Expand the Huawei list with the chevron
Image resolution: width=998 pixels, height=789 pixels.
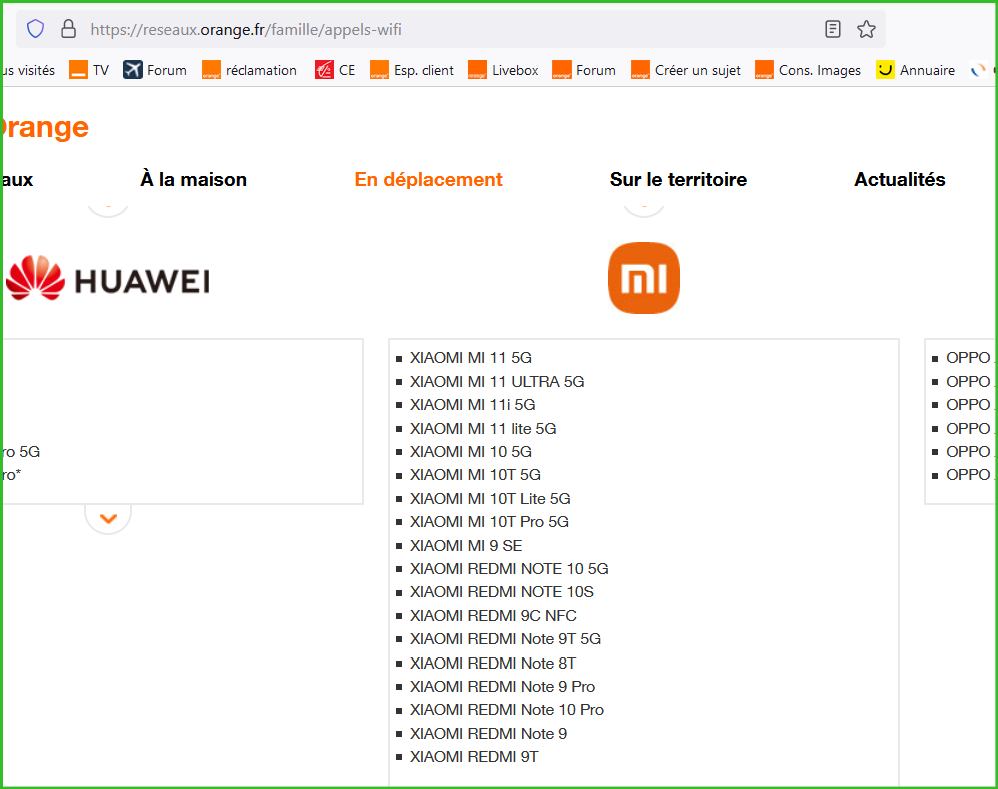[108, 518]
